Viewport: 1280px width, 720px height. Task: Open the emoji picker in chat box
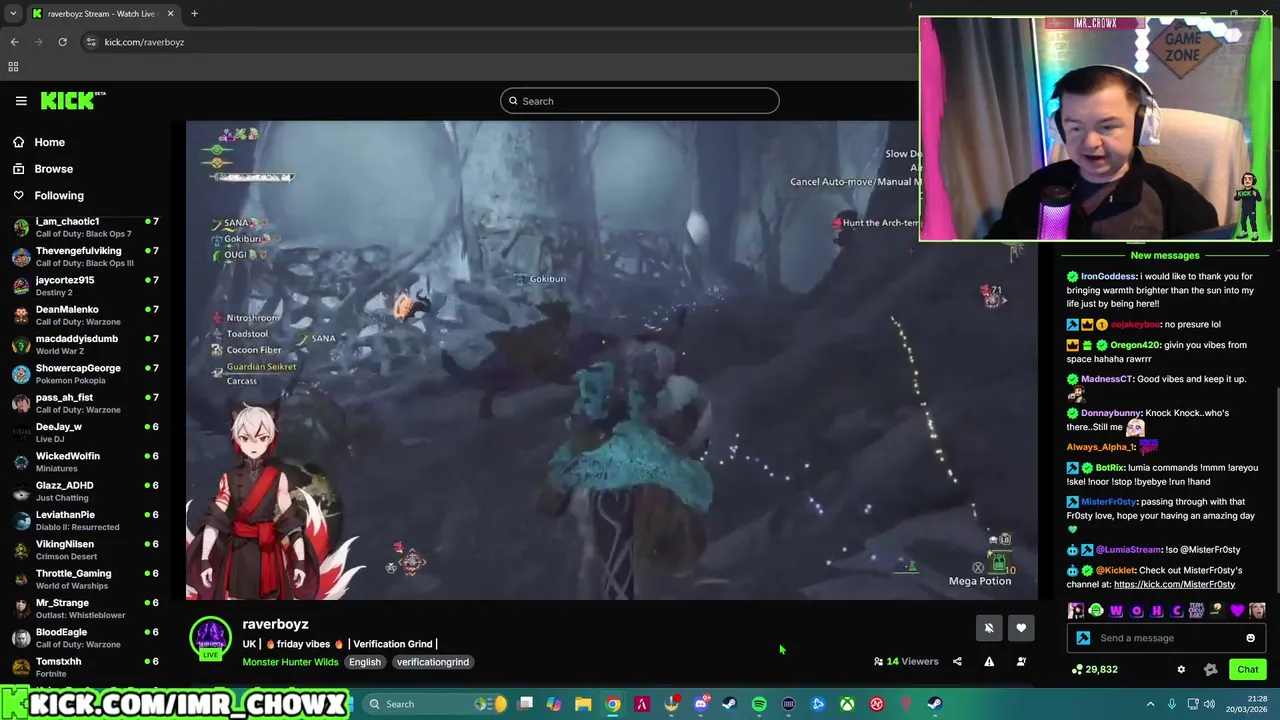[1250, 638]
